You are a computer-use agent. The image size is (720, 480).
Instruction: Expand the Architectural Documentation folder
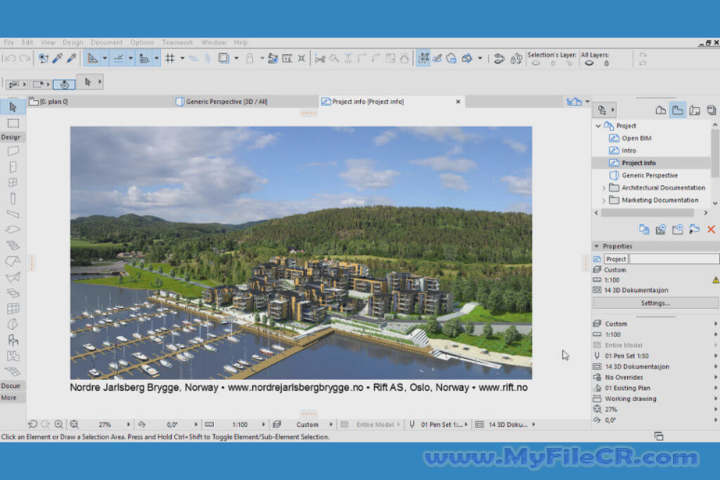point(603,188)
